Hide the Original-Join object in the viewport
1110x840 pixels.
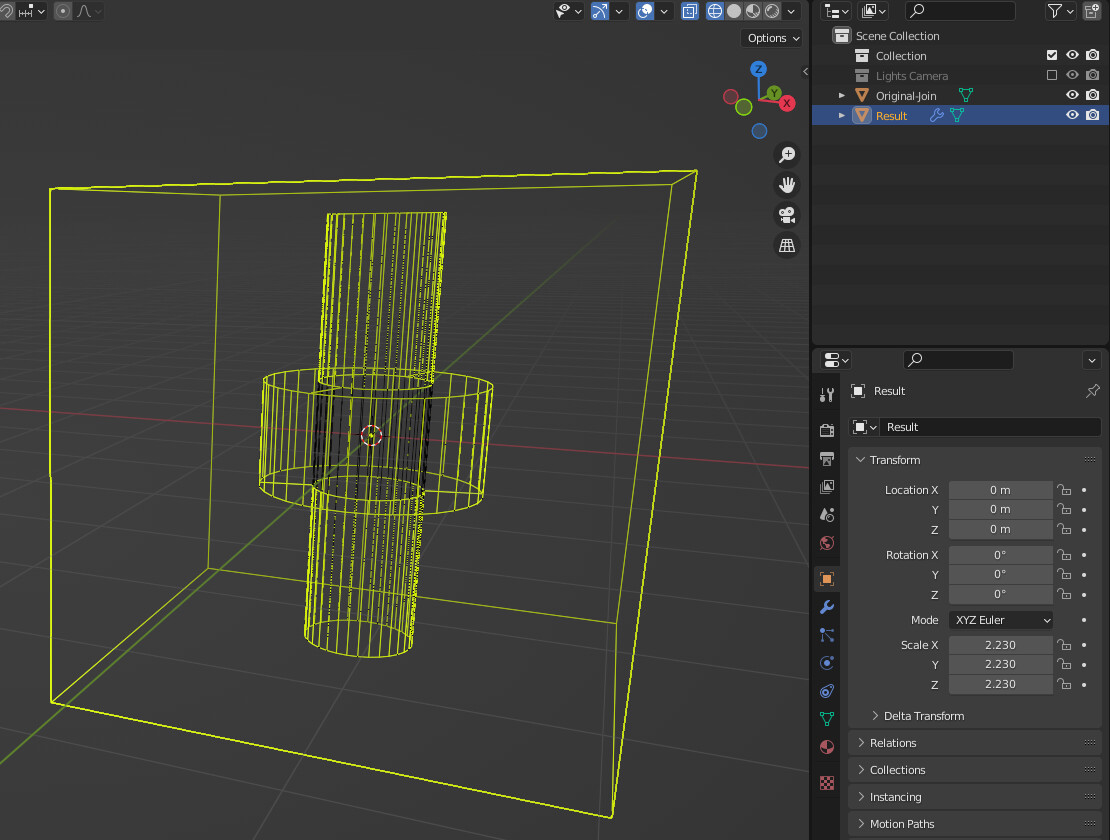click(x=1072, y=95)
